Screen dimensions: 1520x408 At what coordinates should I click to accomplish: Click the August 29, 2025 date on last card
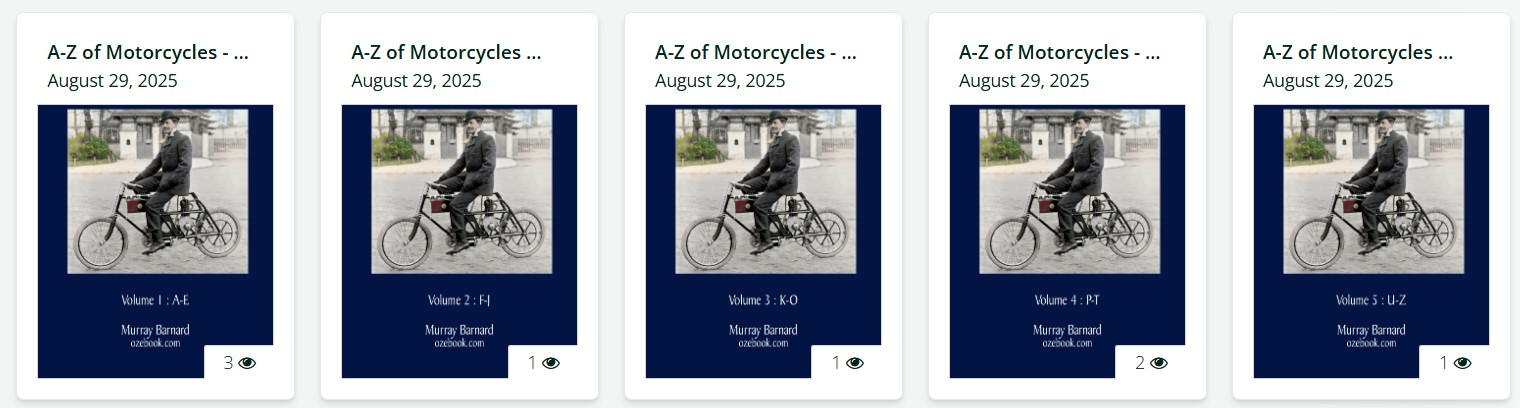(1328, 81)
